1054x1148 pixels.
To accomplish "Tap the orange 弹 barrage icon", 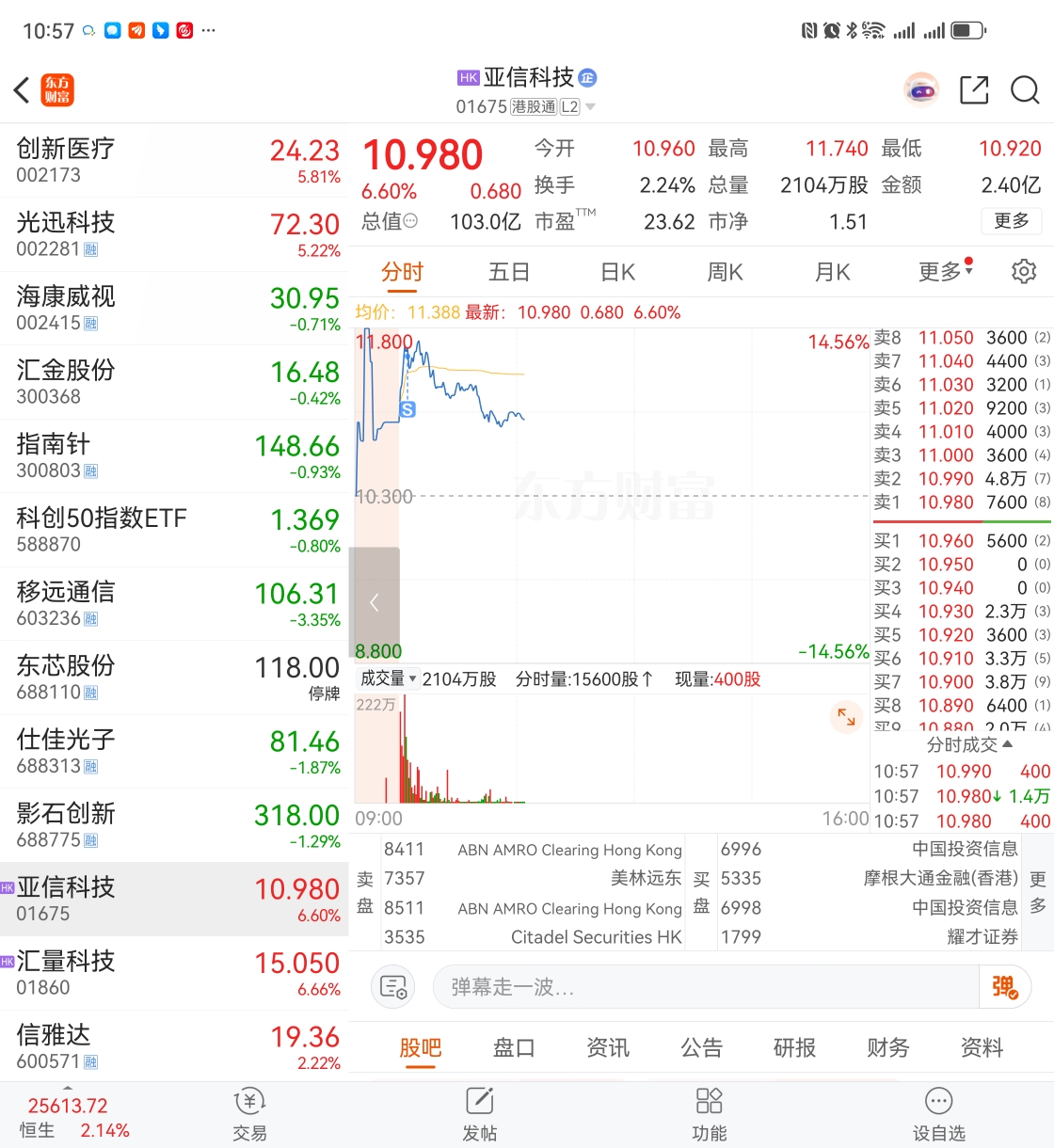I will pos(1005,987).
